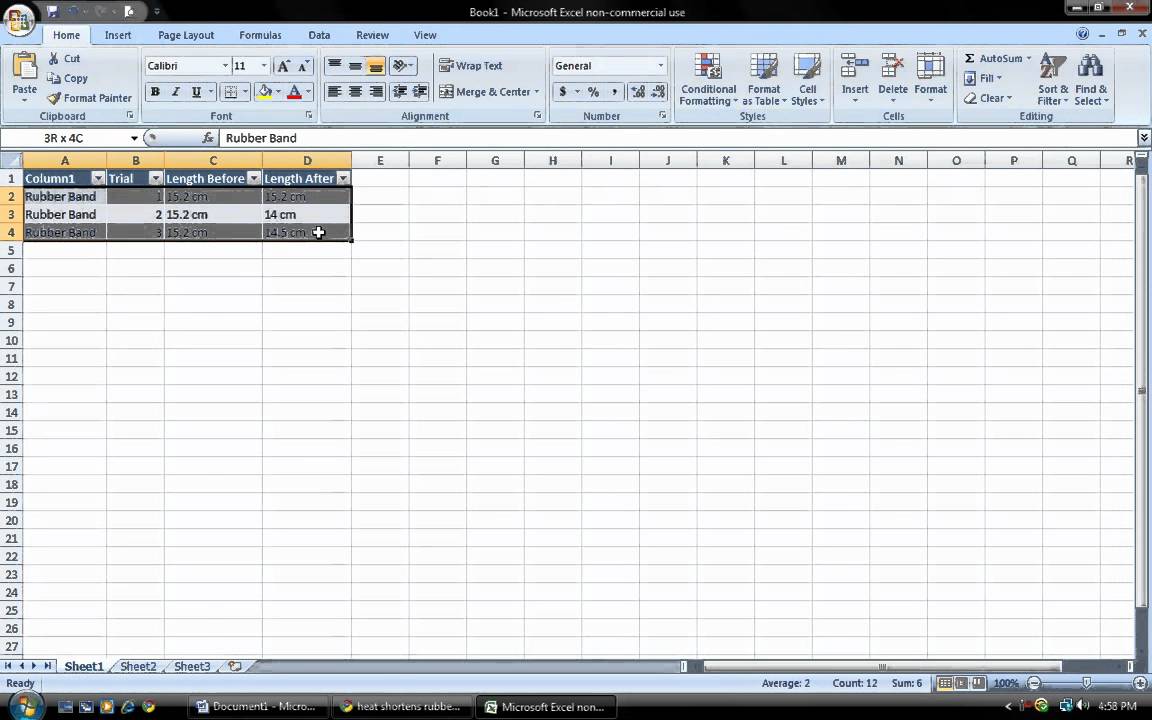Click the Cut scissors icon
This screenshot has height=720, width=1152.
pyautogui.click(x=54, y=58)
